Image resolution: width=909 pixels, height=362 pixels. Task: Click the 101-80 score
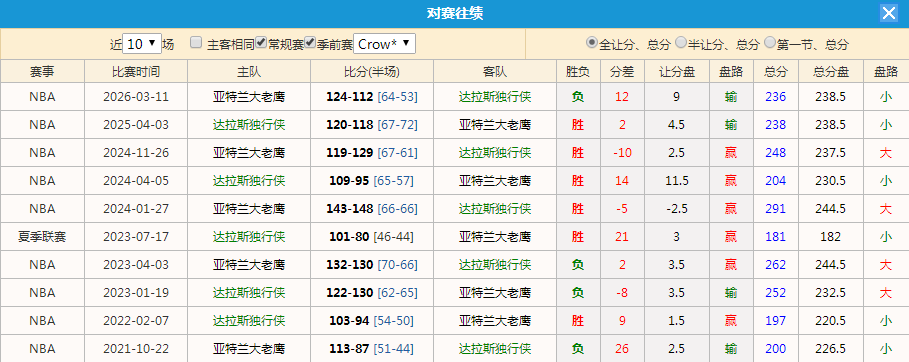coord(349,237)
